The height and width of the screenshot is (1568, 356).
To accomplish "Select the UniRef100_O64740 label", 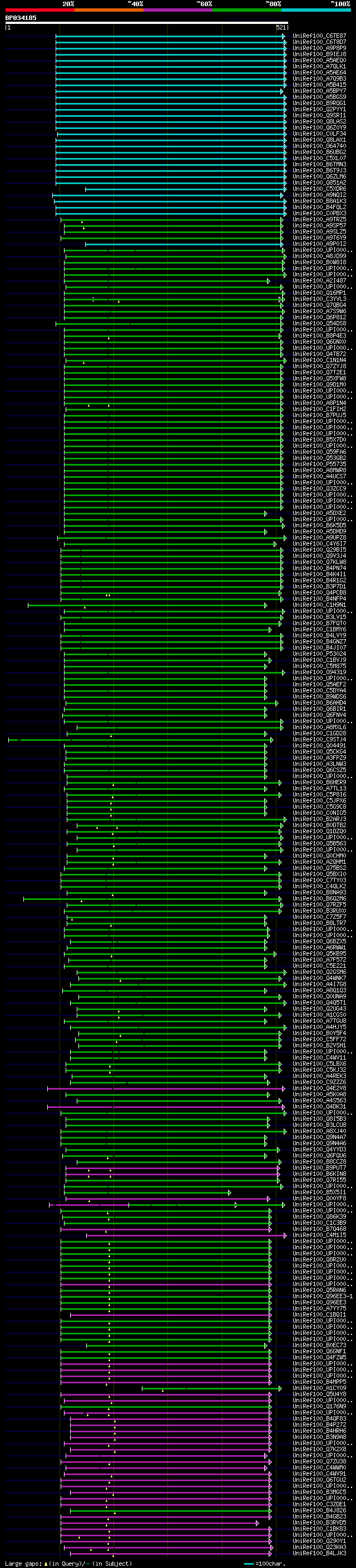I will click(x=319, y=146).
